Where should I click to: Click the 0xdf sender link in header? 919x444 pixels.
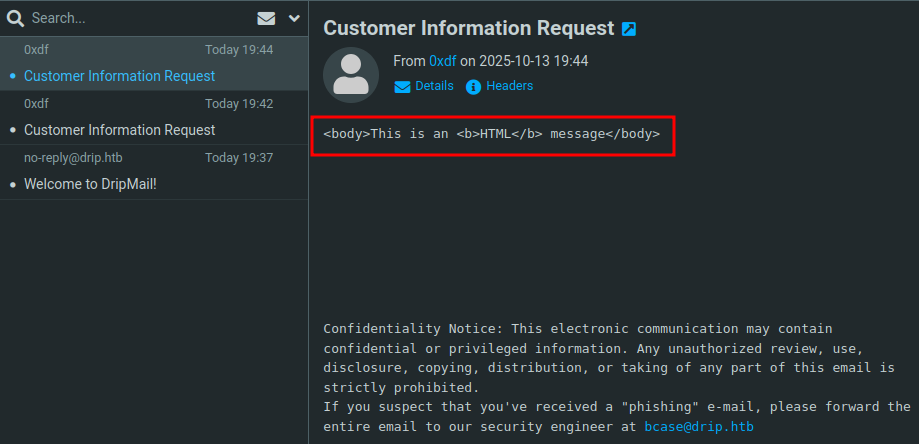pyautogui.click(x=442, y=61)
